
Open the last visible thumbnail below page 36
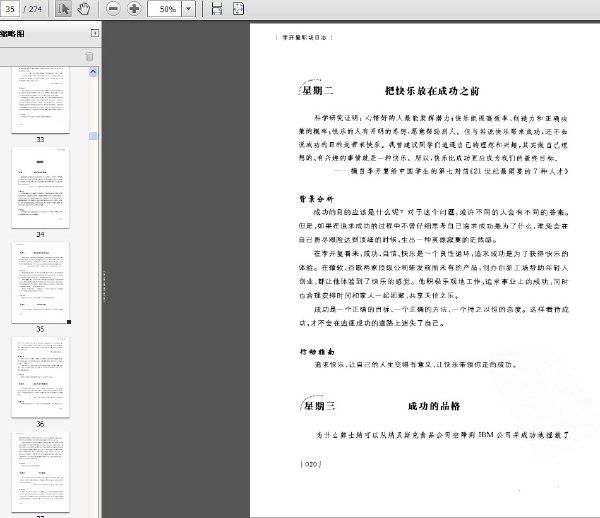tap(41, 472)
